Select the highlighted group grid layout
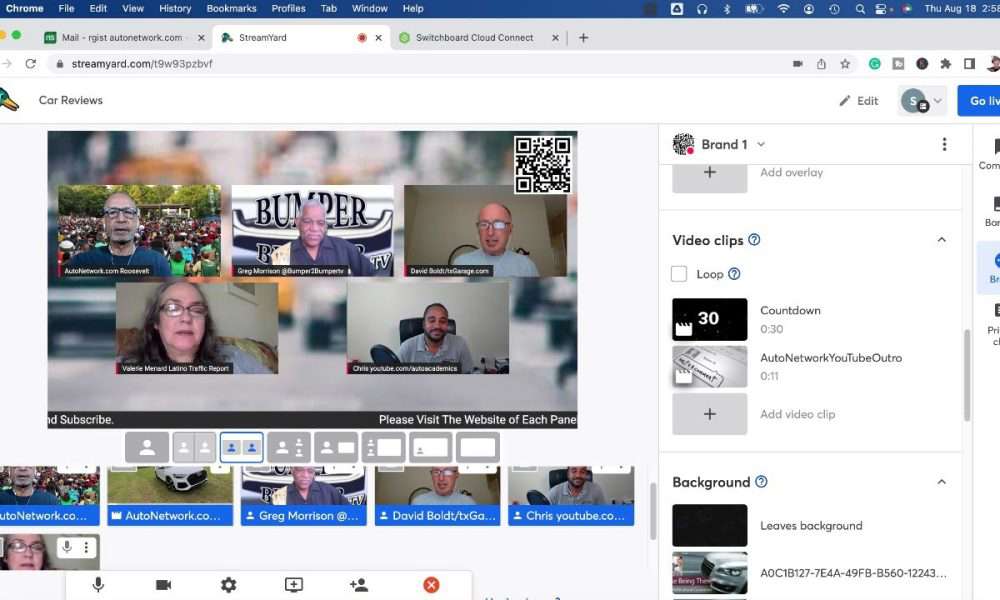1000x600 pixels. (242, 448)
